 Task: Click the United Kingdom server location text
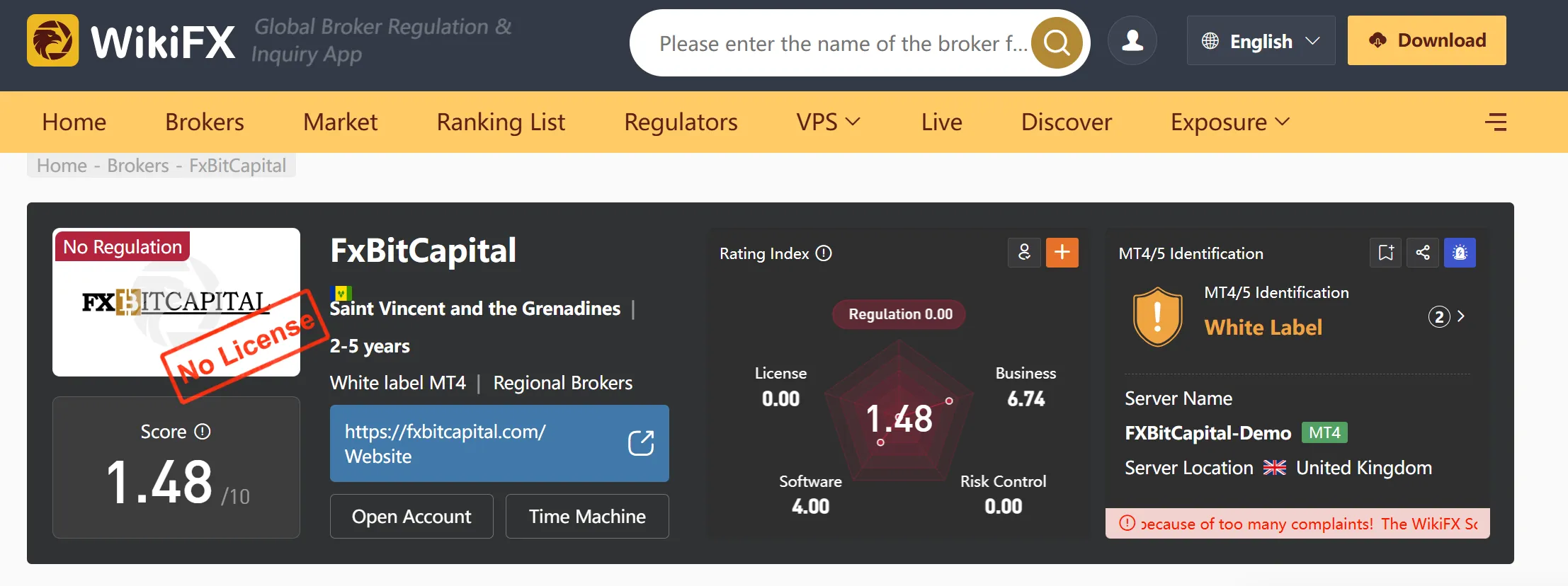1364,468
